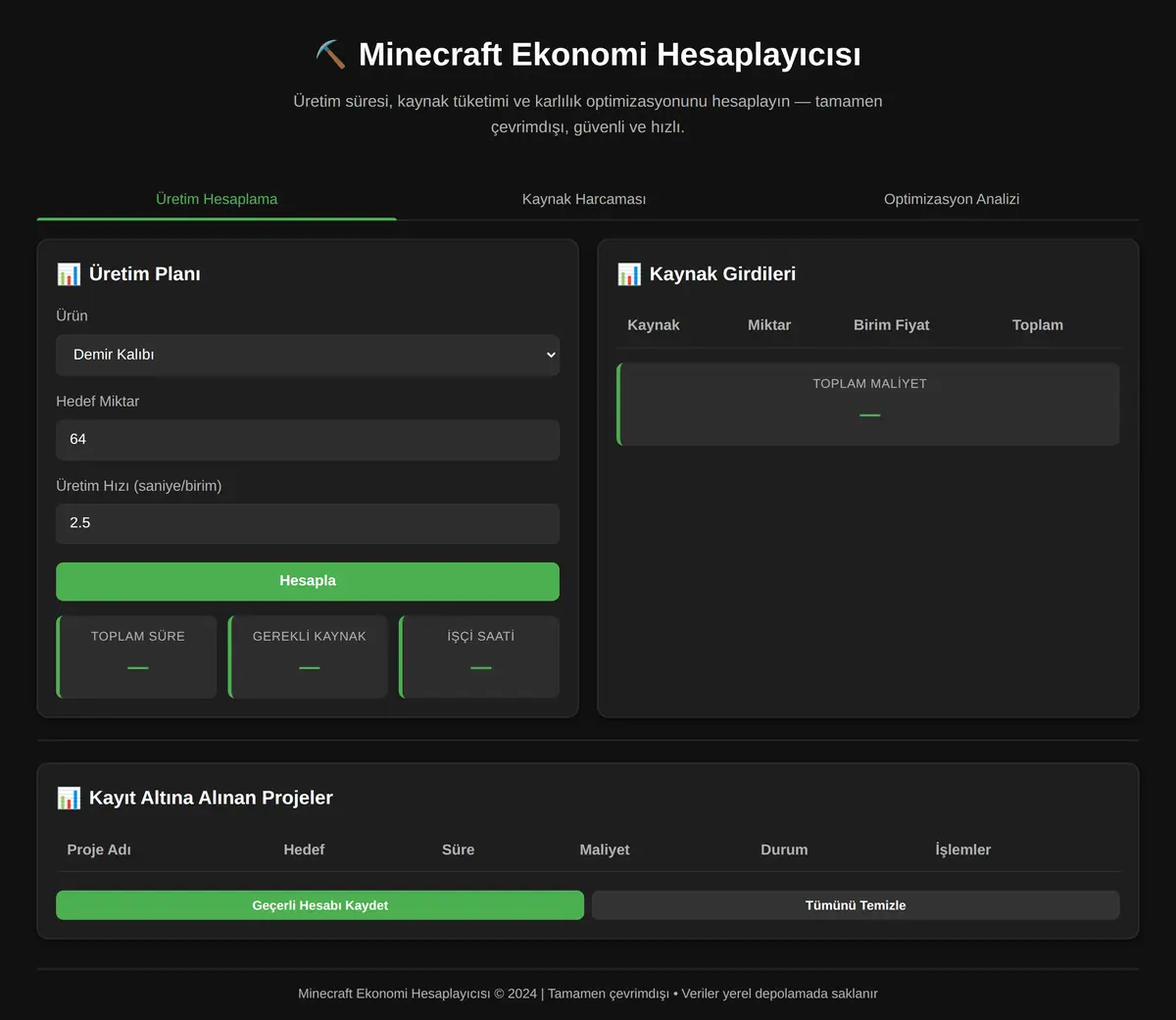
Task: Select the İŞÇİ SAATİ result card
Action: [x=480, y=656]
